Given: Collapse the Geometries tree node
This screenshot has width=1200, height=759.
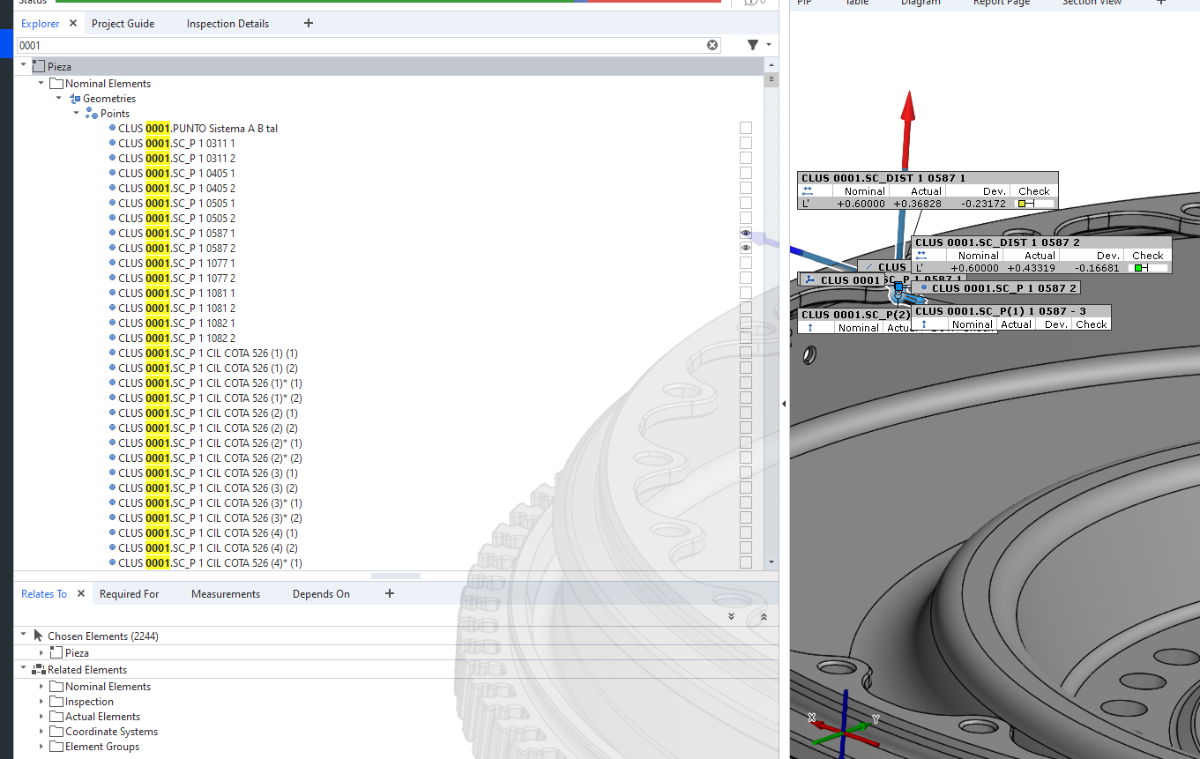Looking at the screenshot, I should coord(59,99).
